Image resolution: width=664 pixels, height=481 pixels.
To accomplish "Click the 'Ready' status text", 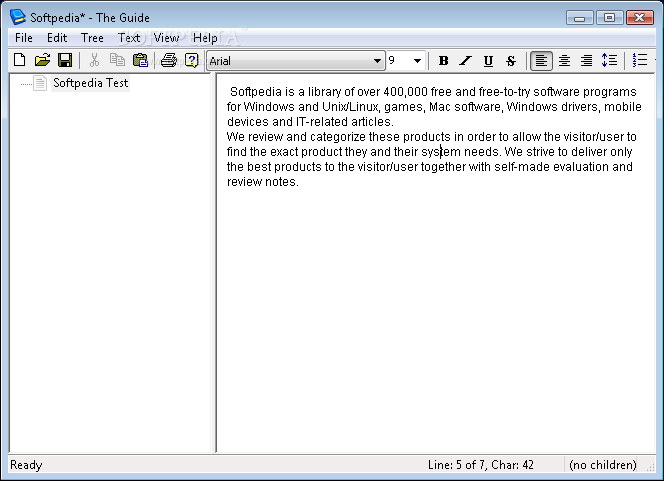I will pyautogui.click(x=26, y=465).
